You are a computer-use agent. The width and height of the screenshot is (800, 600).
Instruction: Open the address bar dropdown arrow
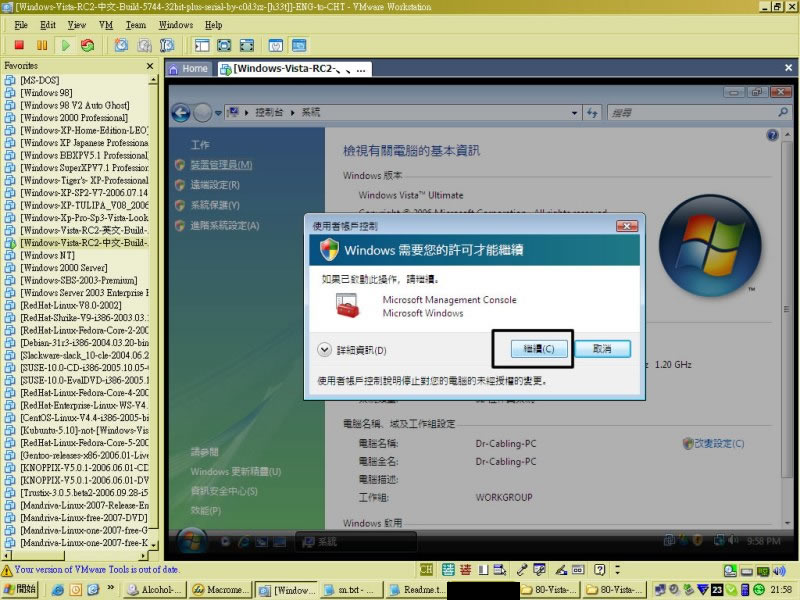[574, 113]
